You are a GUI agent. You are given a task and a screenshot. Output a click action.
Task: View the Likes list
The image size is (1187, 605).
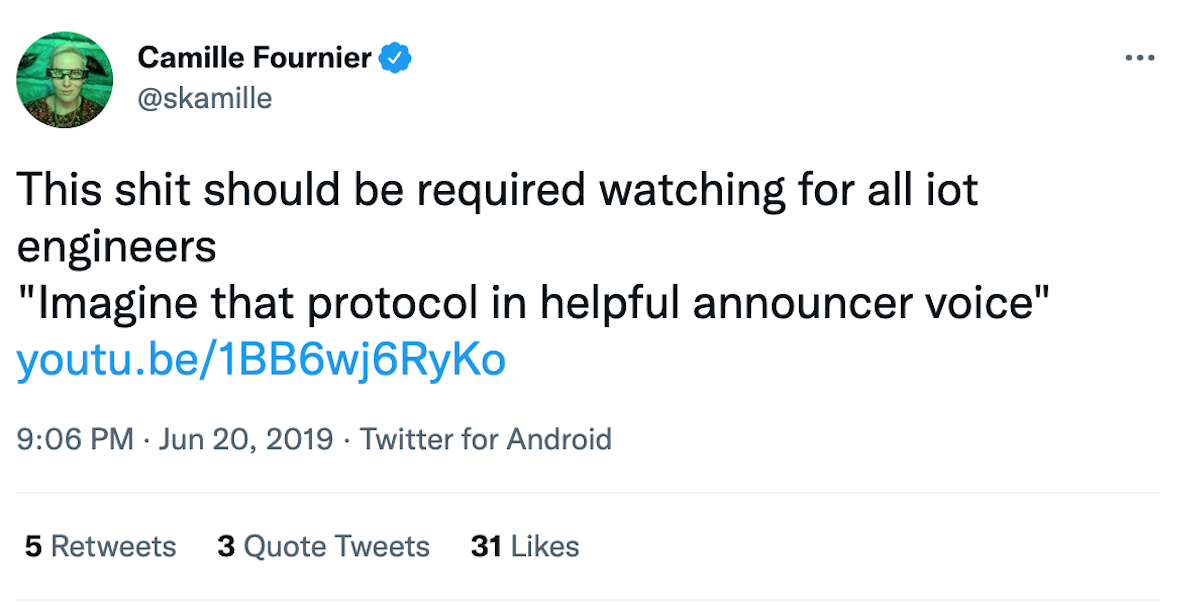click(x=544, y=547)
